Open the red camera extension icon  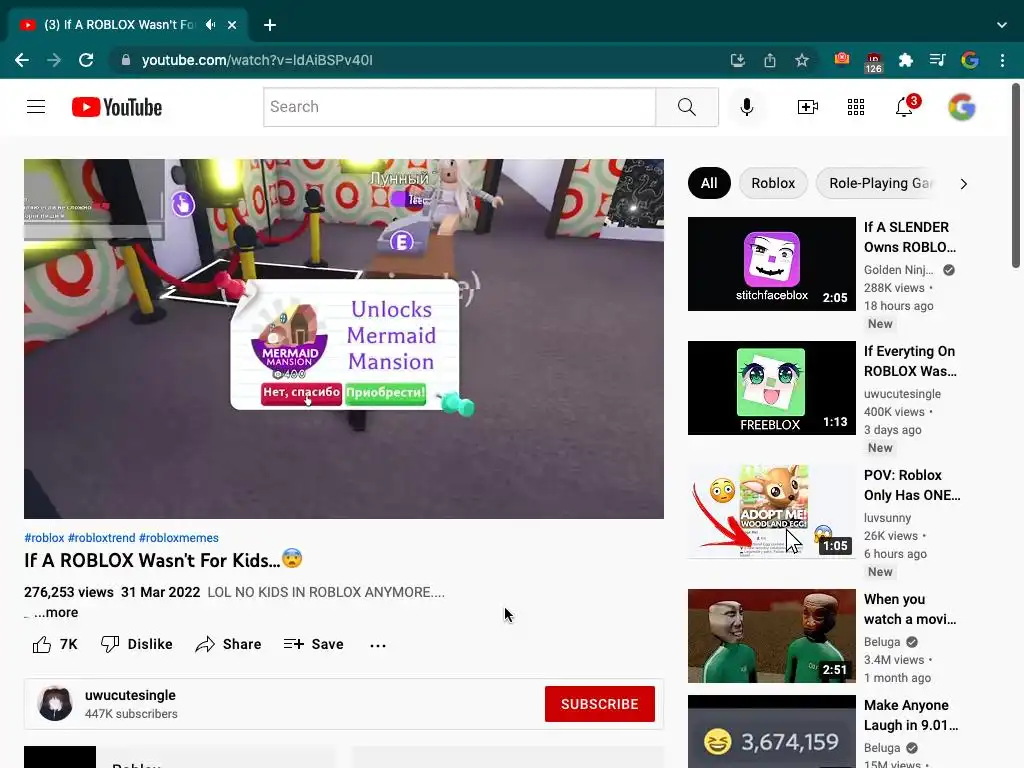click(x=842, y=59)
